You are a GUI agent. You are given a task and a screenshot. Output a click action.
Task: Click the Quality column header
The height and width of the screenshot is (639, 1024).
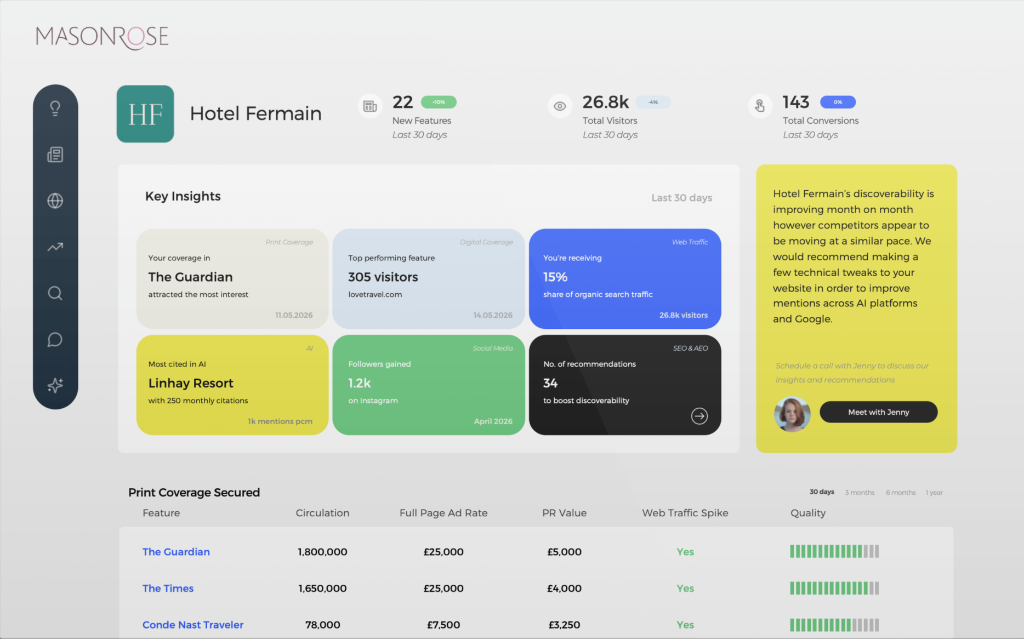(x=808, y=513)
